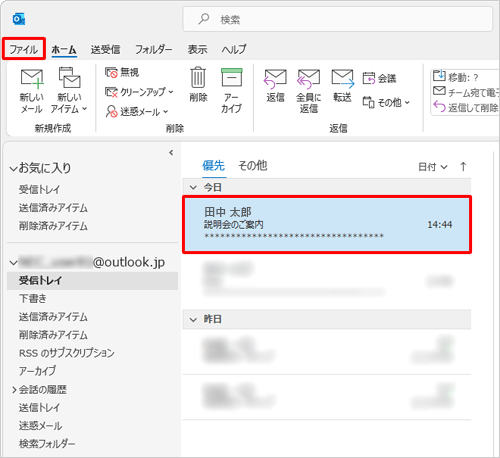Collapse the 昨日 message group
Image resolution: width=500 pixels, height=458 pixels.
193,320
